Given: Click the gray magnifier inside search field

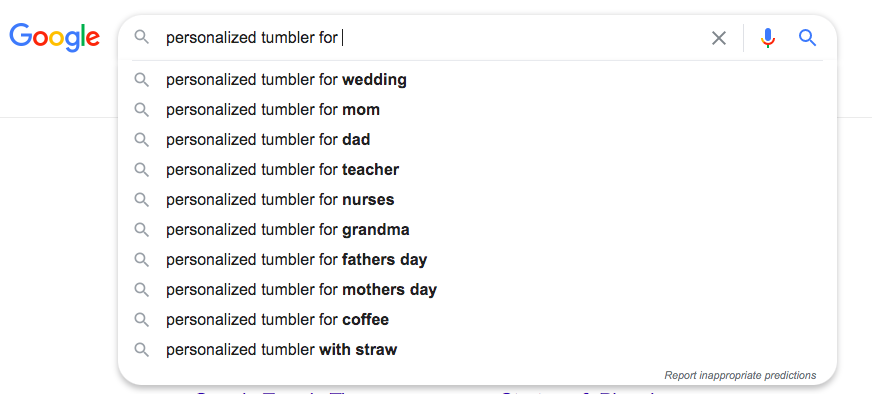Looking at the screenshot, I should click(142, 37).
